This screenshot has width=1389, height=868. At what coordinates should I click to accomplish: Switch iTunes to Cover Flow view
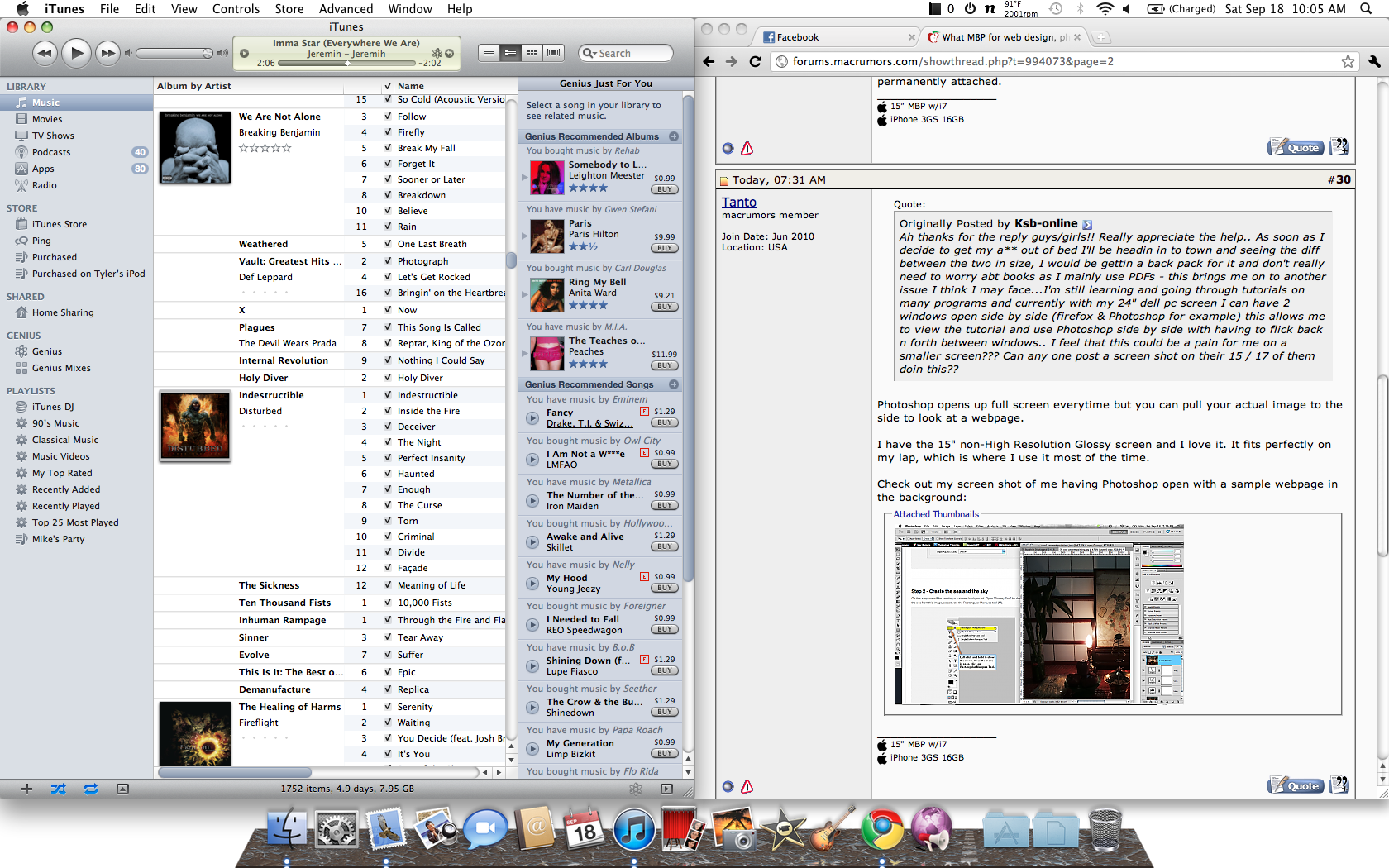point(554,53)
